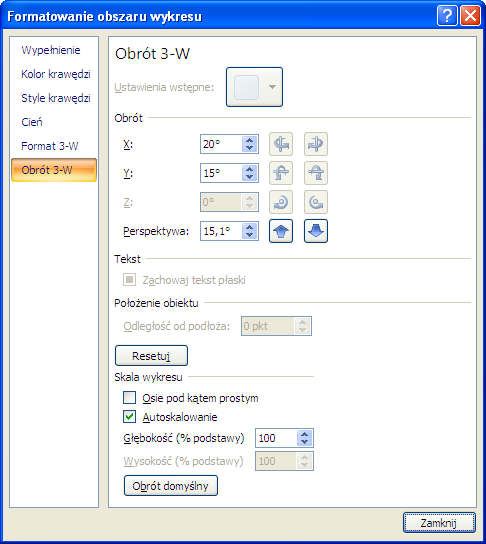Click the Obrót domyślny button
Viewport: 486px width, 544px height.
171,486
